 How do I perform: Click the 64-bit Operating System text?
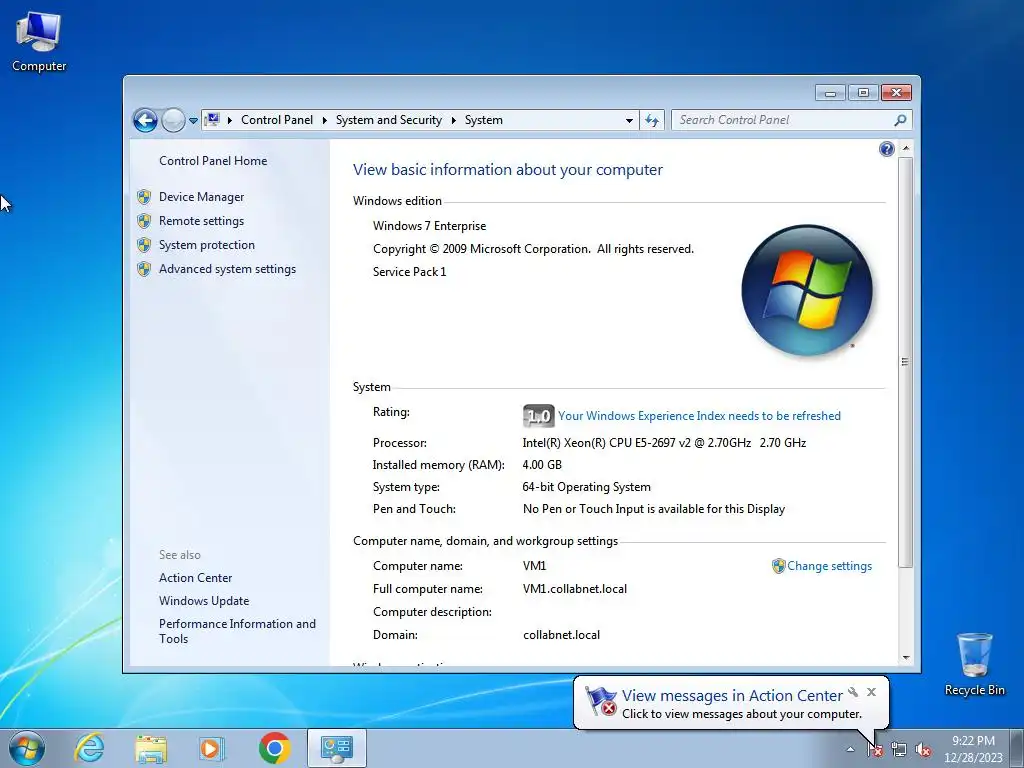coord(586,487)
